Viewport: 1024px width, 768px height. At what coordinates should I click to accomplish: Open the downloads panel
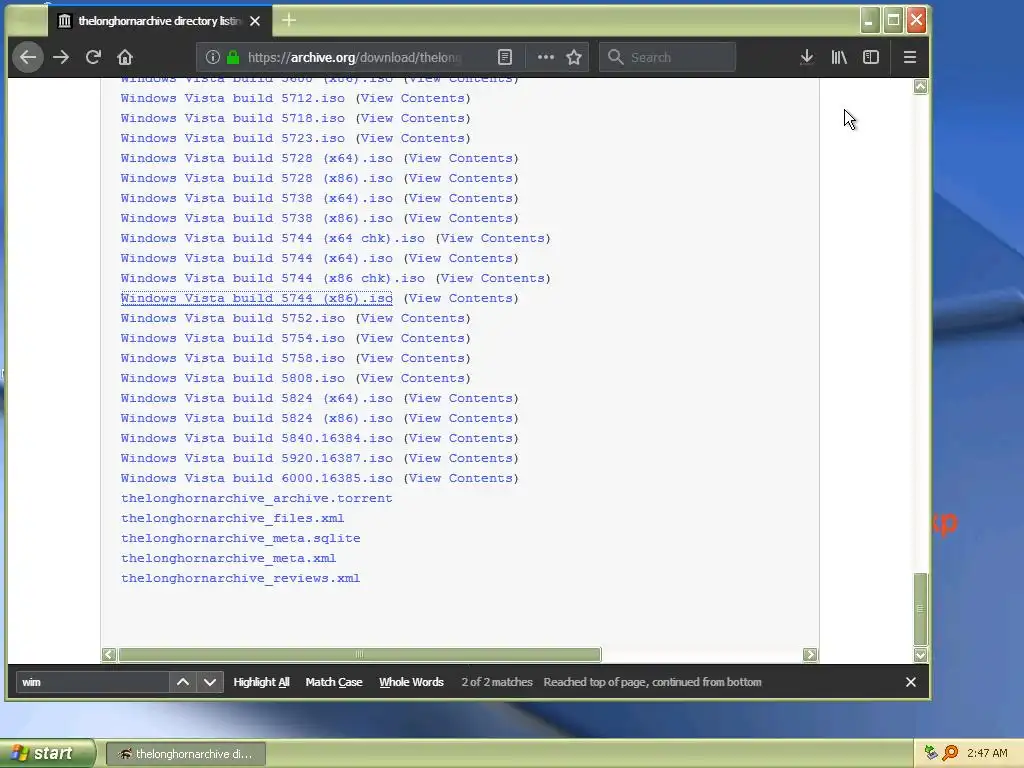click(x=807, y=57)
